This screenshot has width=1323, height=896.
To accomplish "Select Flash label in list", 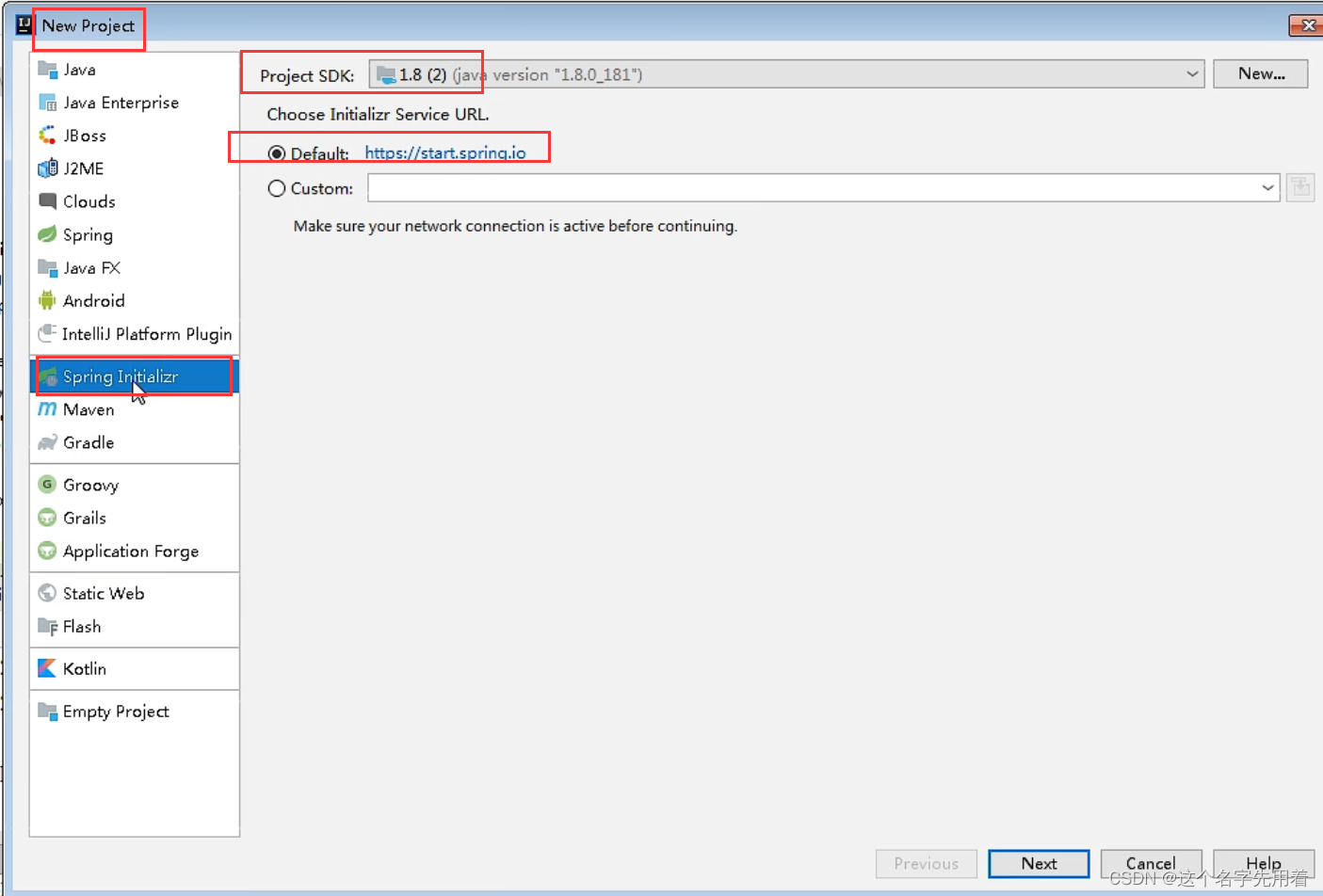I will [x=82, y=626].
